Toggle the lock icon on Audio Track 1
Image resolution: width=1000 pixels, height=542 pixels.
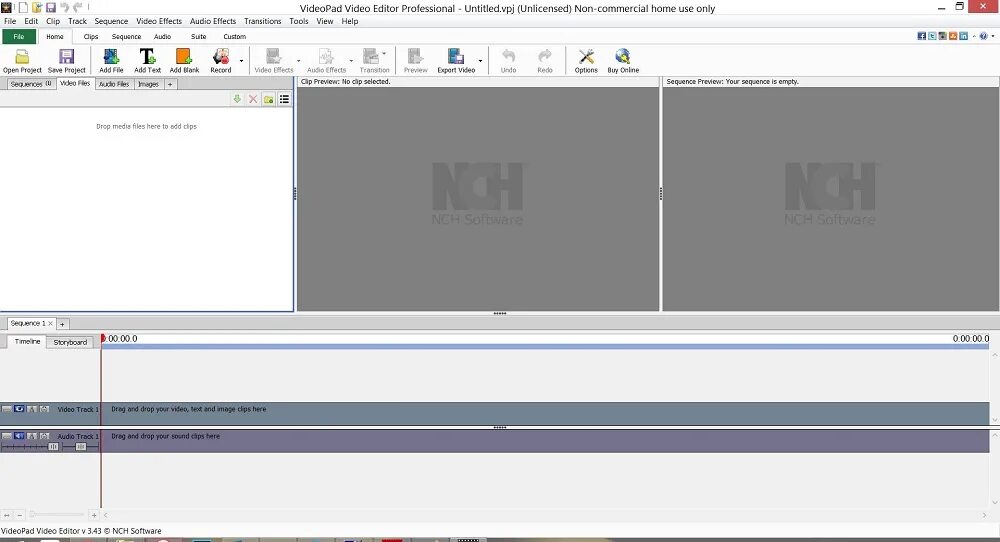(32, 436)
